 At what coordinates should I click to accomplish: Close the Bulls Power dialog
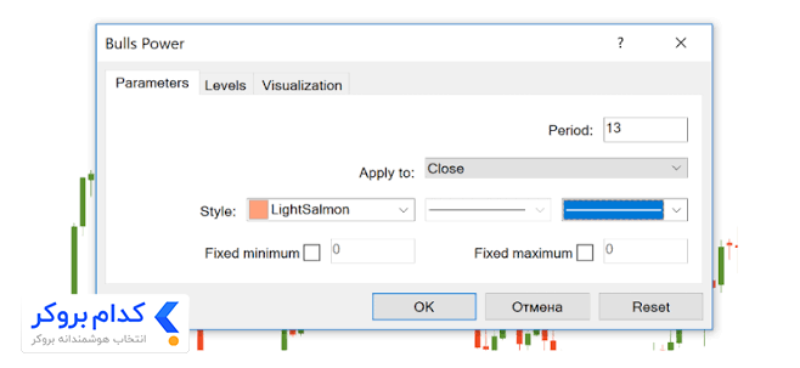coord(681,43)
